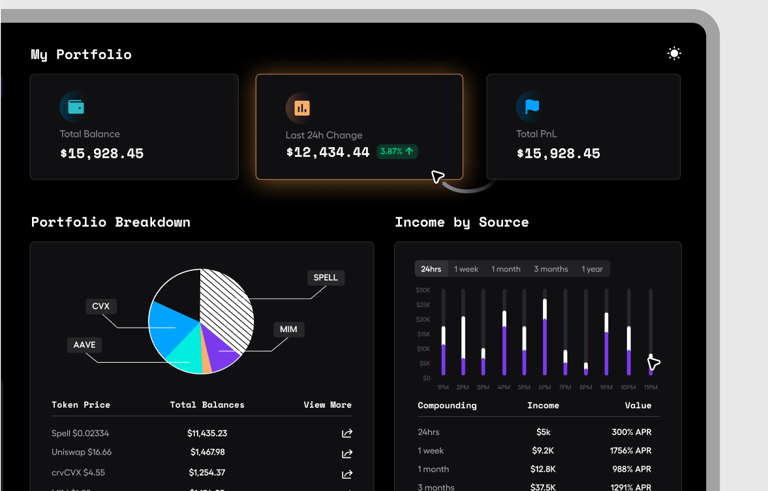
Task: Click the Uniswap $16.66 token price
Action: (81, 452)
